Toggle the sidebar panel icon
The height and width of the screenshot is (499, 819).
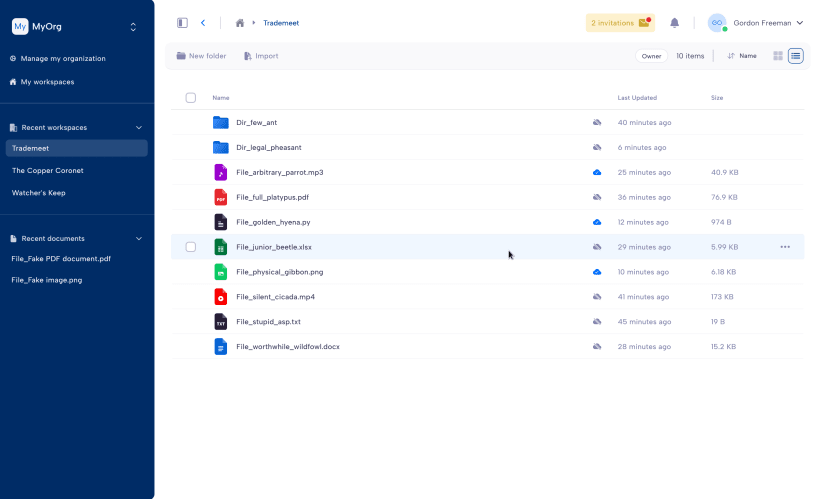[182, 23]
